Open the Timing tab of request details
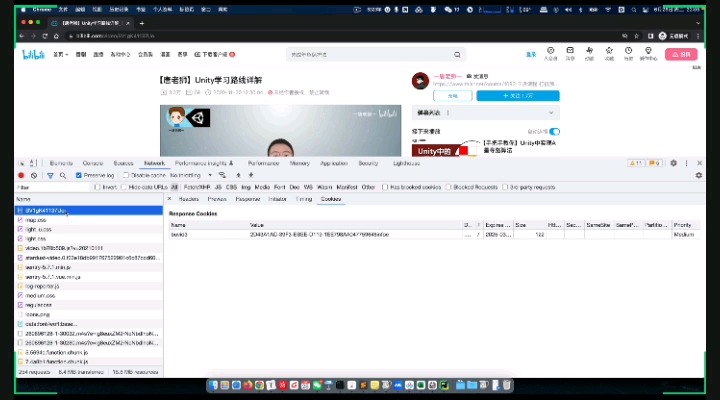Image resolution: width=720 pixels, height=400 pixels. [304, 199]
